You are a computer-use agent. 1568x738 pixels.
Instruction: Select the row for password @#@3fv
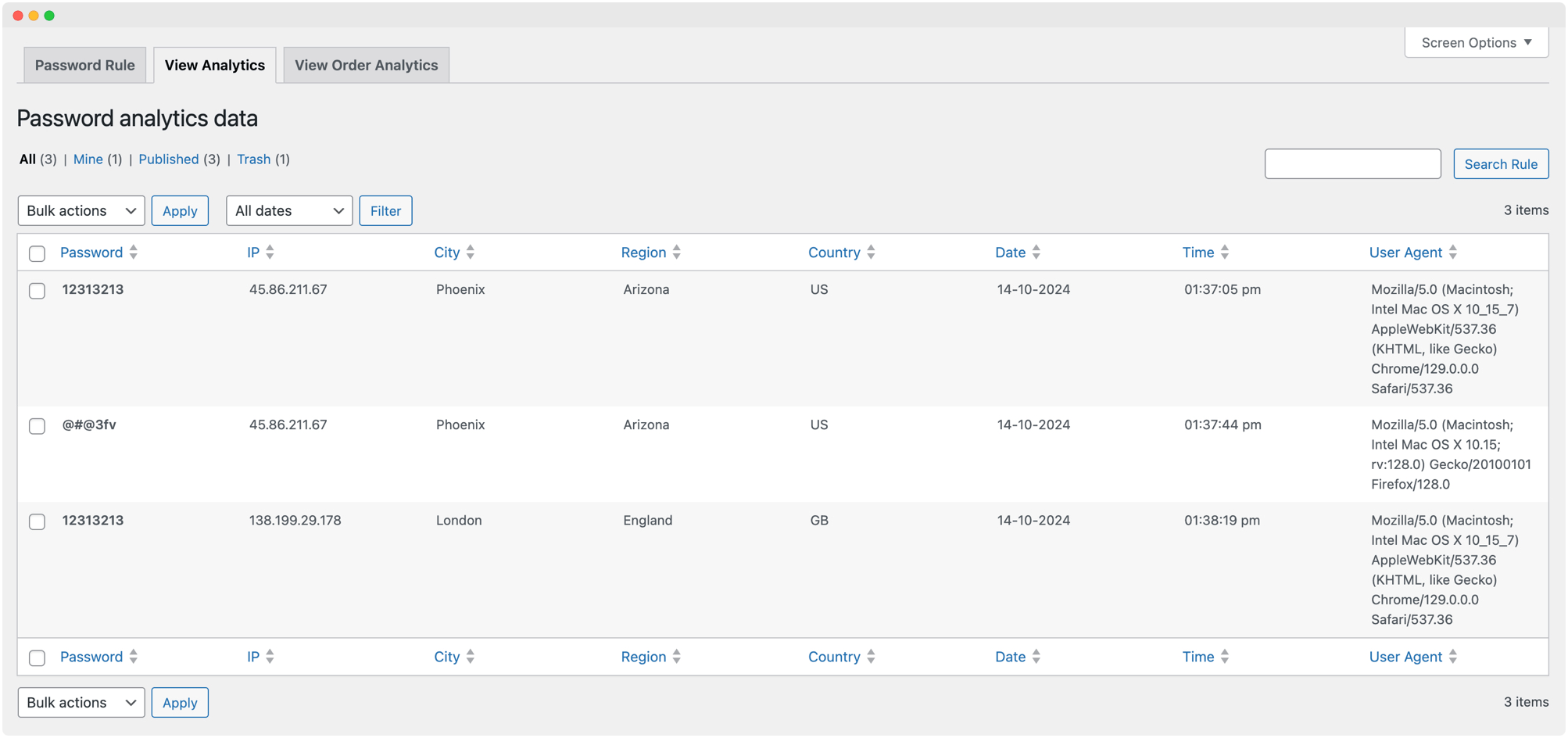pyautogui.click(x=37, y=427)
